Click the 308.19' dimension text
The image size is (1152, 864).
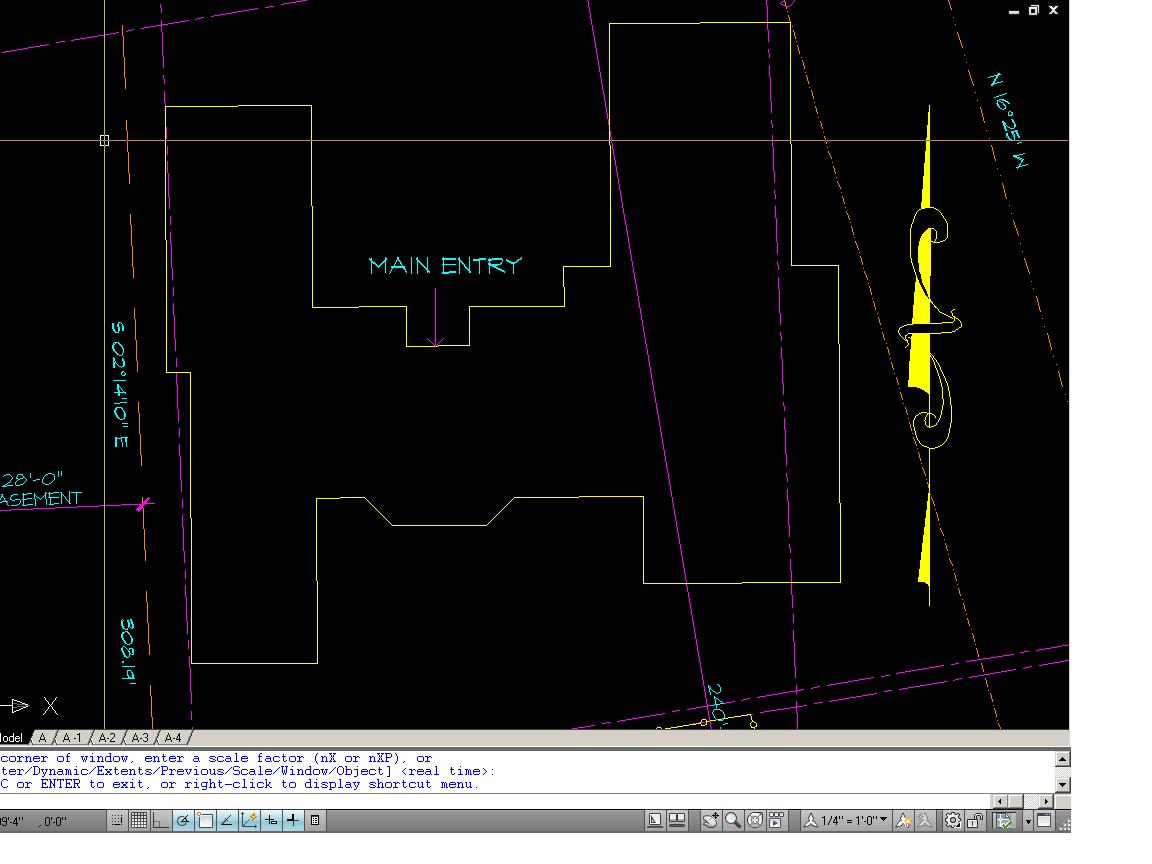[x=129, y=651]
